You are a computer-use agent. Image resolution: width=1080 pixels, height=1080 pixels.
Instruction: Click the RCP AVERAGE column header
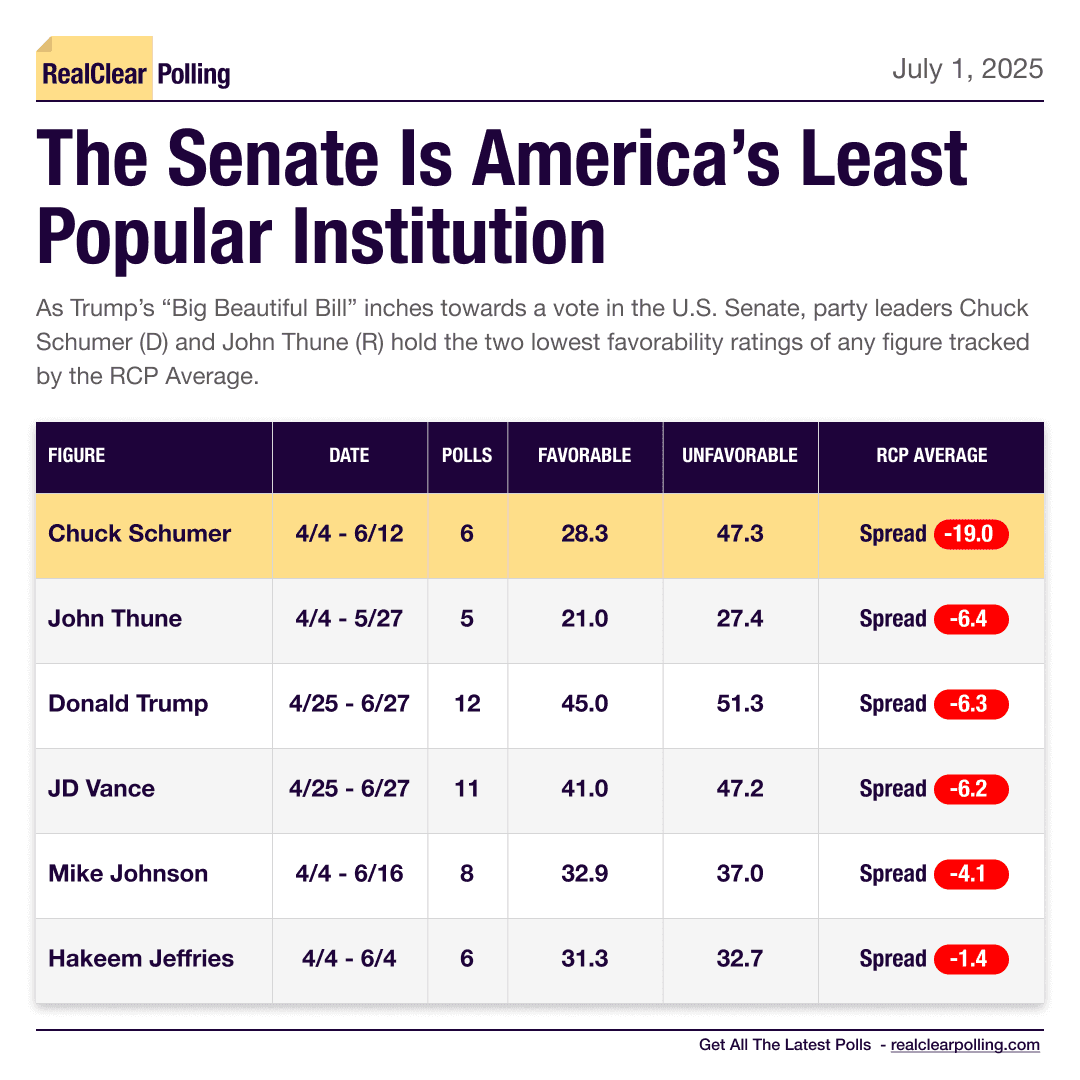(x=931, y=456)
